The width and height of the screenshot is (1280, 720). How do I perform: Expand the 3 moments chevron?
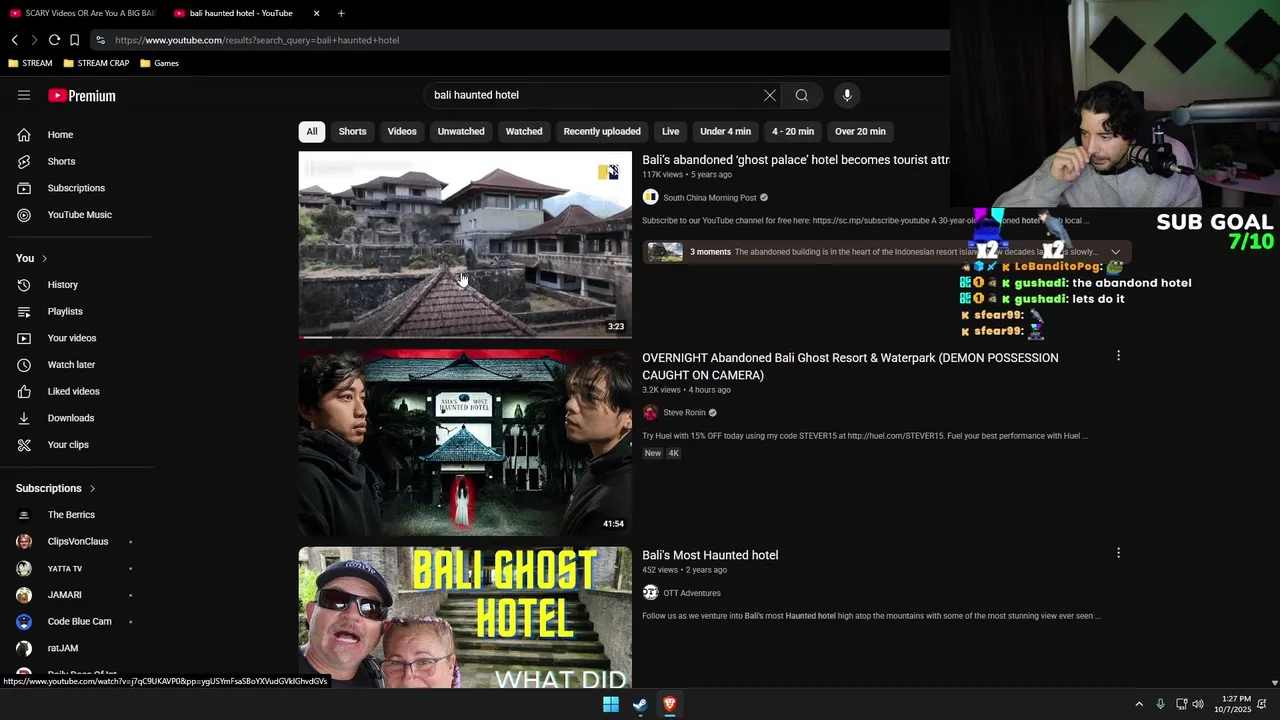pos(1115,252)
